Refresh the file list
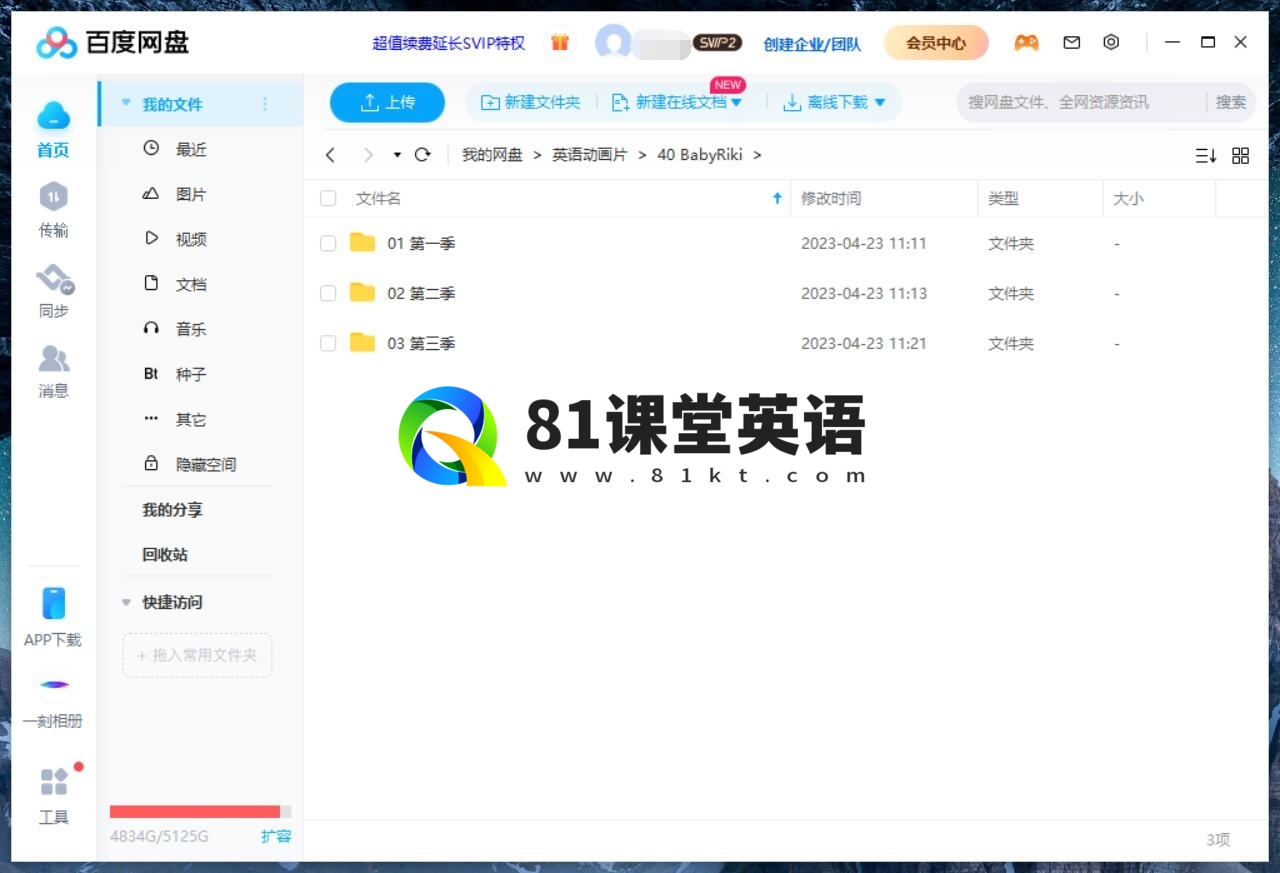Image resolution: width=1280 pixels, height=873 pixels. [x=422, y=155]
